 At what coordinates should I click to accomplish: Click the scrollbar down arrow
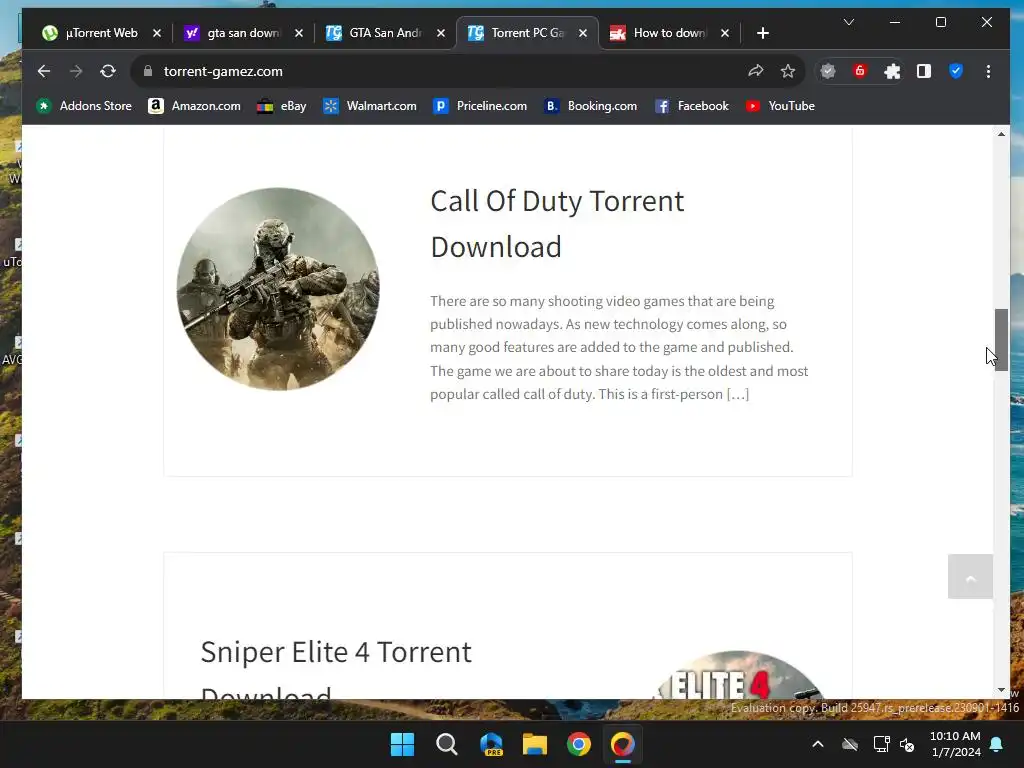tap(1001, 690)
